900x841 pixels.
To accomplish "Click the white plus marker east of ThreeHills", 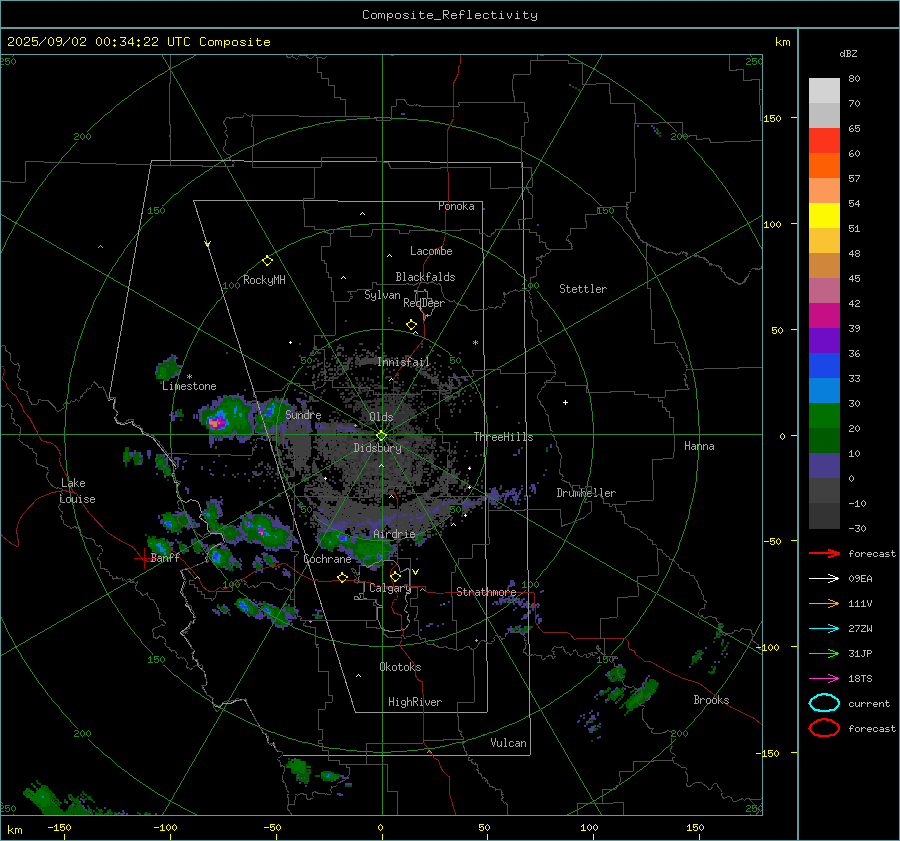I will click(565, 402).
